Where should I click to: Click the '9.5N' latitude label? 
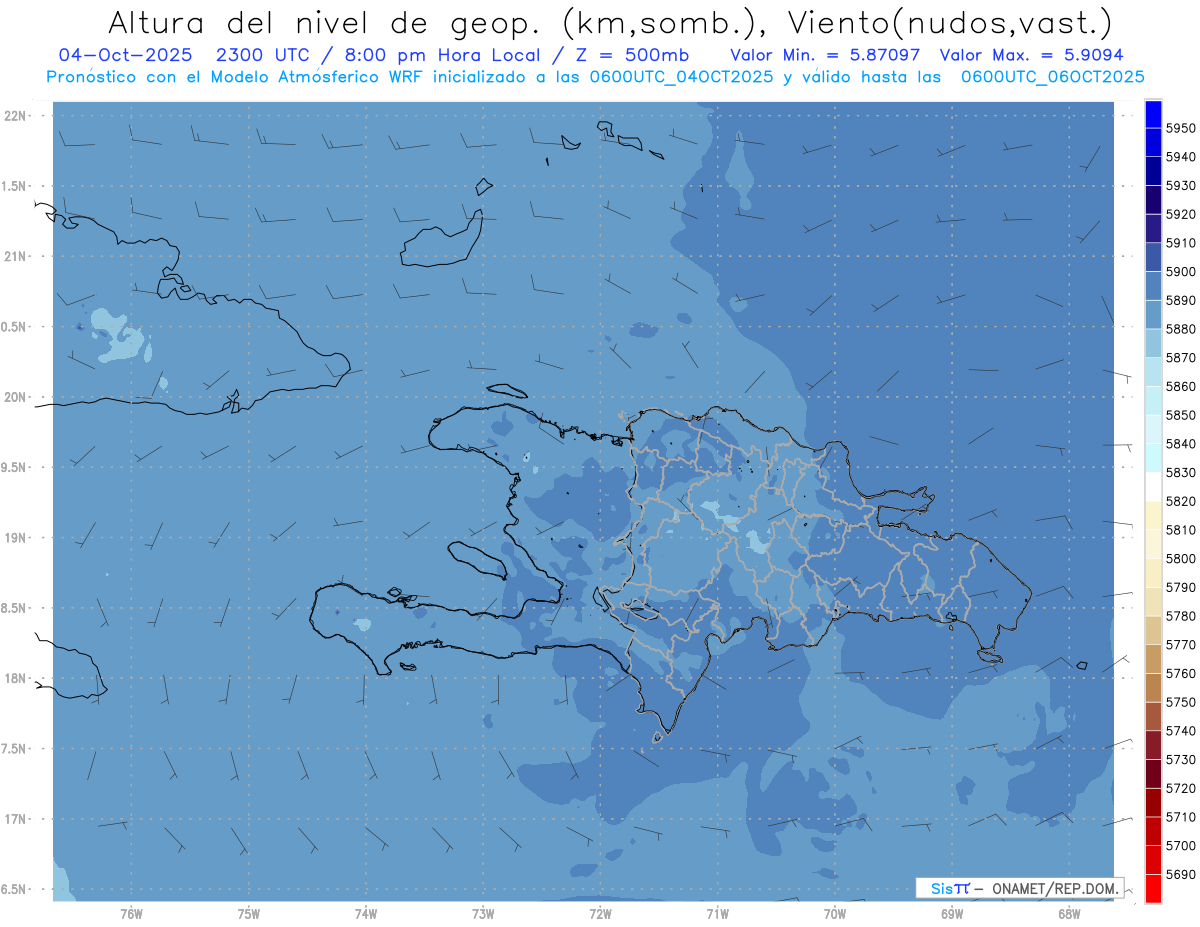click(13, 467)
